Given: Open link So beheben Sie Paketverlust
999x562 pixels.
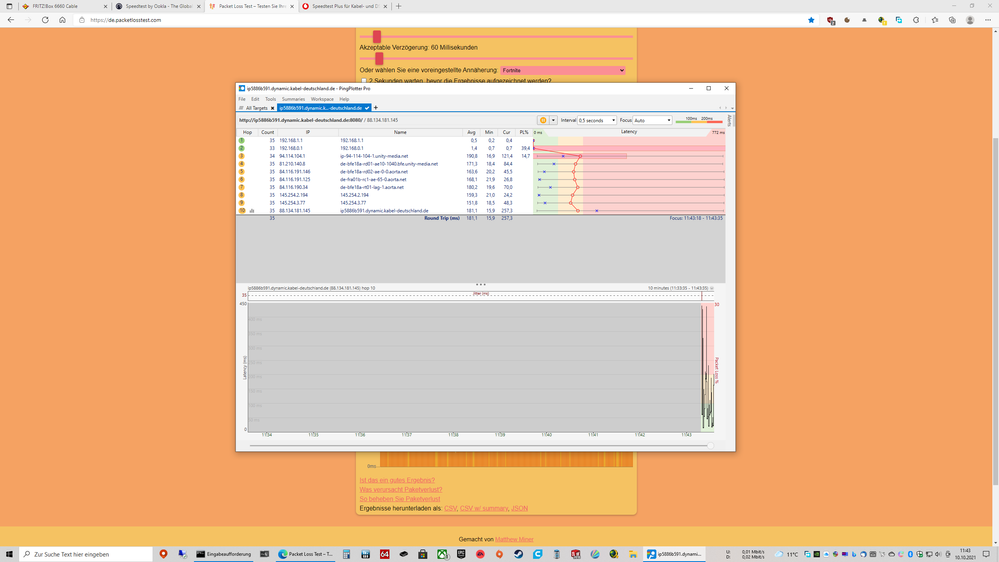Looking at the screenshot, I should [399, 499].
